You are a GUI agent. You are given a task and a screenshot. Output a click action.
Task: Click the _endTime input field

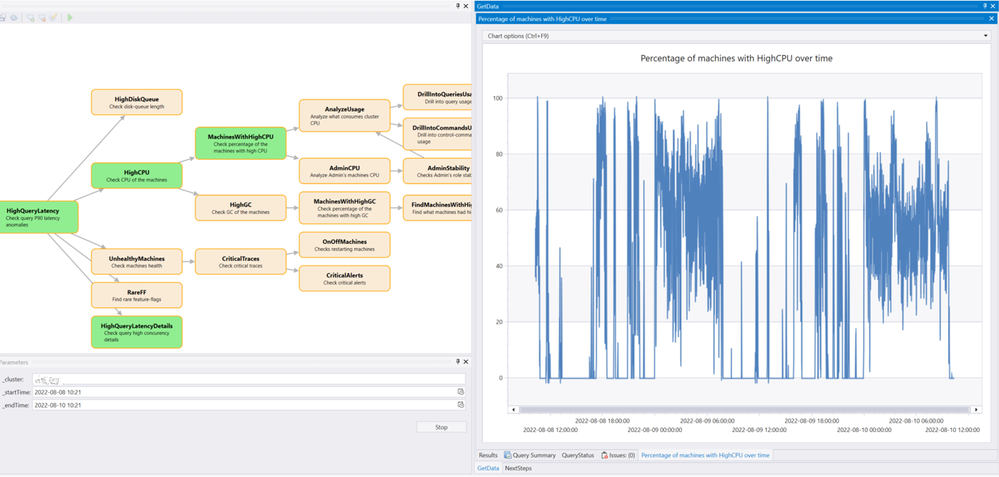point(249,404)
